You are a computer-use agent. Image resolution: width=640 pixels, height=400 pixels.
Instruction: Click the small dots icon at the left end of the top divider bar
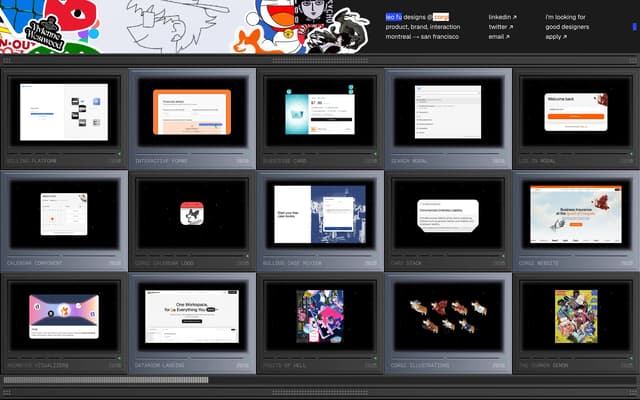7,61
